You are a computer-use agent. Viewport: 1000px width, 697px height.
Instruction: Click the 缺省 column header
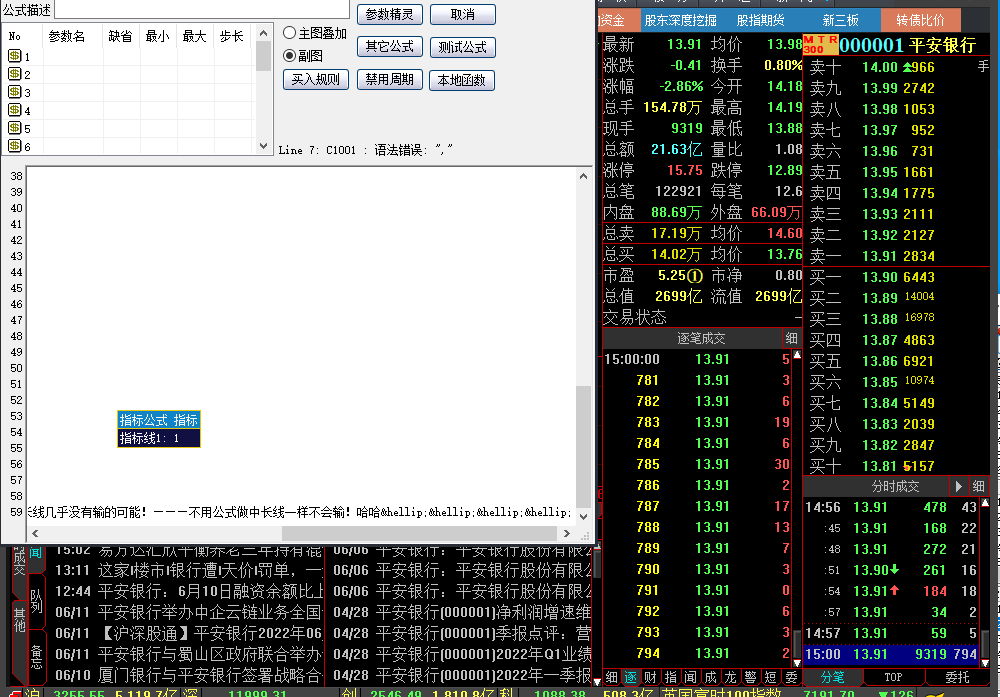121,36
